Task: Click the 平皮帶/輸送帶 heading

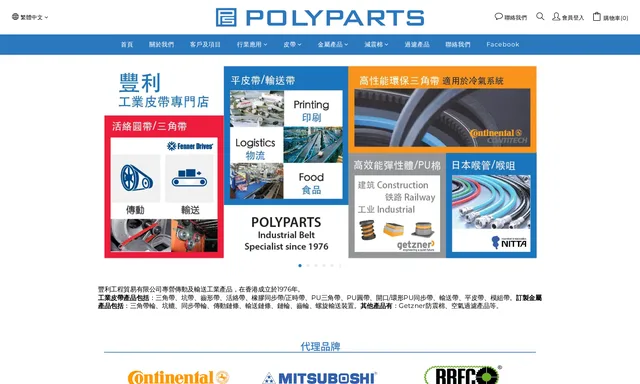Action: tap(263, 80)
